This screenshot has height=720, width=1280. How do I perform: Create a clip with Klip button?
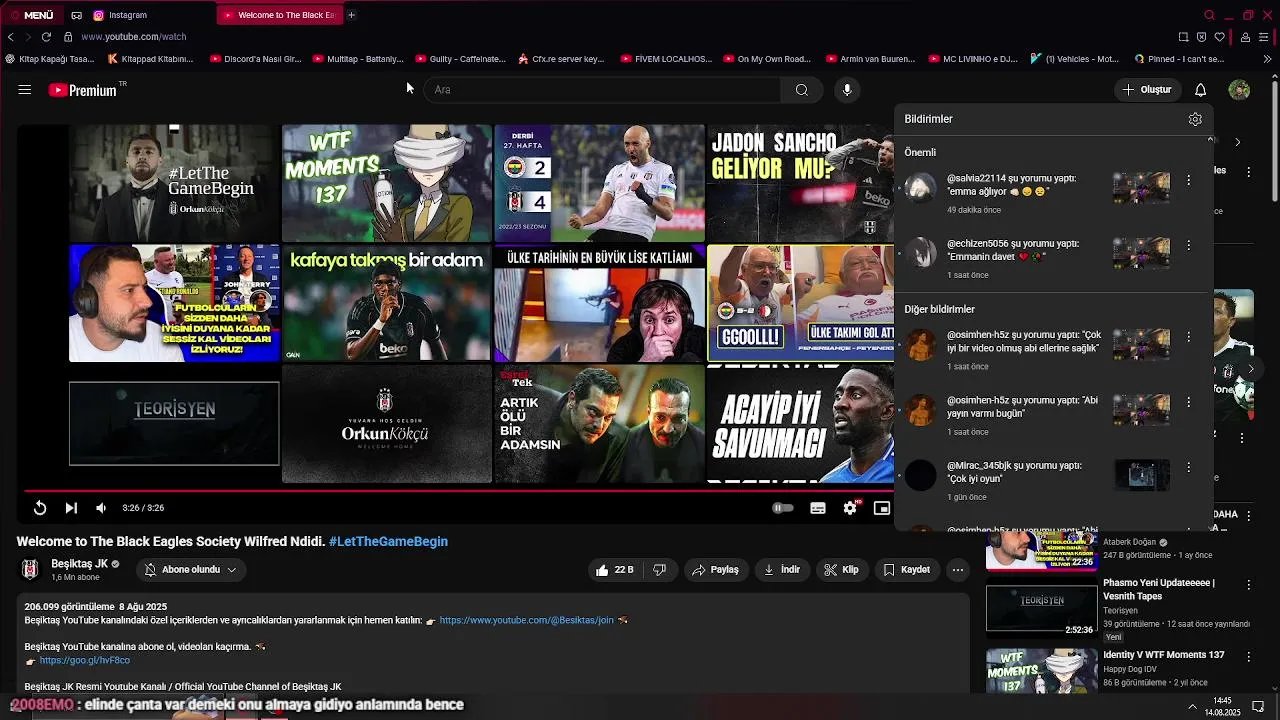(841, 570)
